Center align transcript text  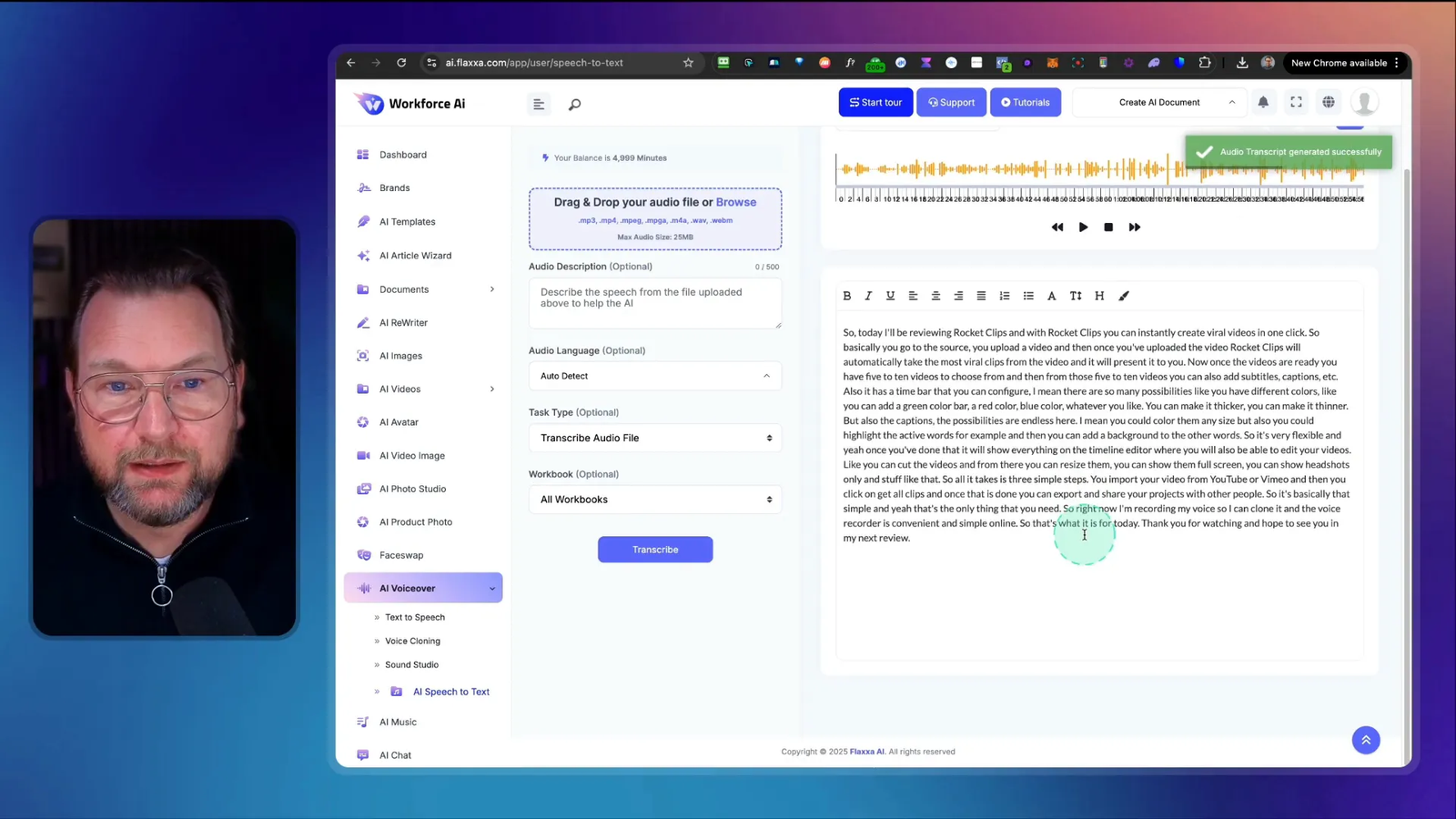pyautogui.click(x=935, y=296)
